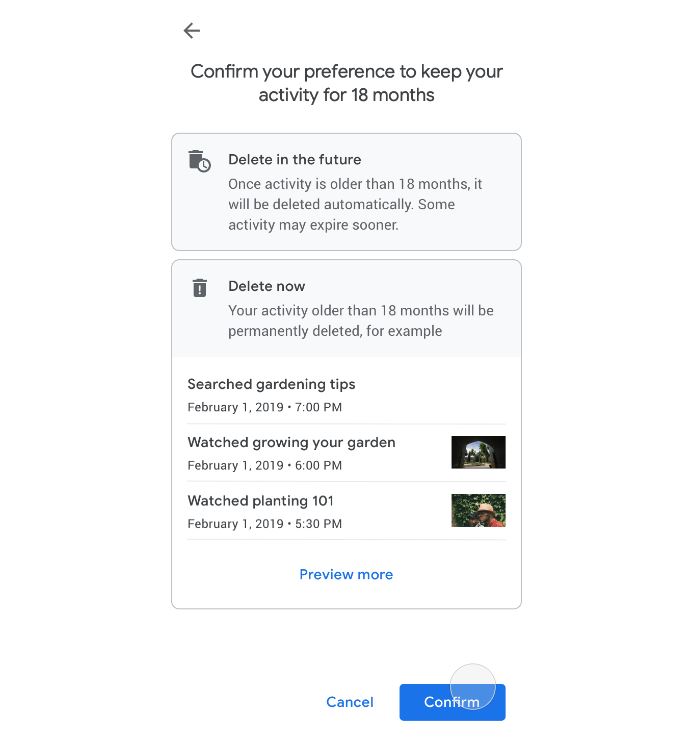
Task: Click the 'Once activity is older' sentence
Action: [355, 184]
